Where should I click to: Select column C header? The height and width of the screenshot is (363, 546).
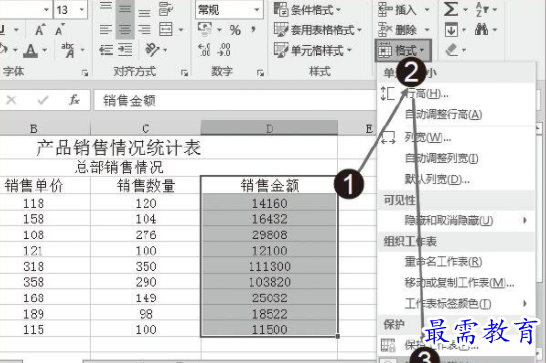coord(146,129)
